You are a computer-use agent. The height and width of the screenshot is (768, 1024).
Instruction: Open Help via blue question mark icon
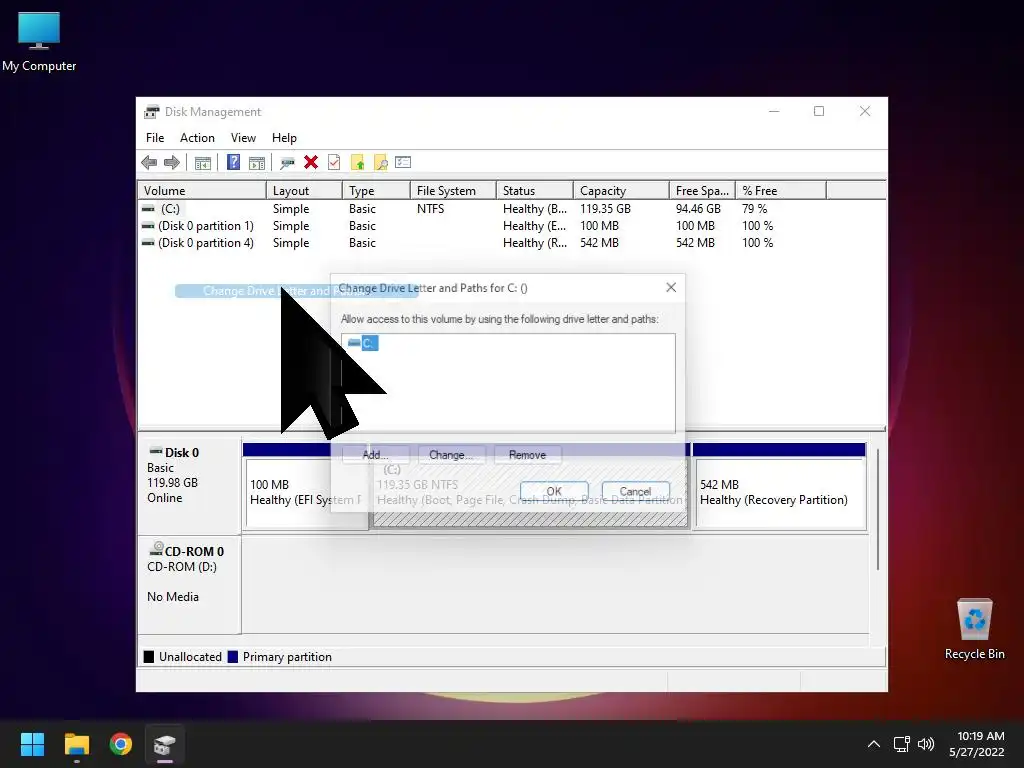click(x=233, y=162)
